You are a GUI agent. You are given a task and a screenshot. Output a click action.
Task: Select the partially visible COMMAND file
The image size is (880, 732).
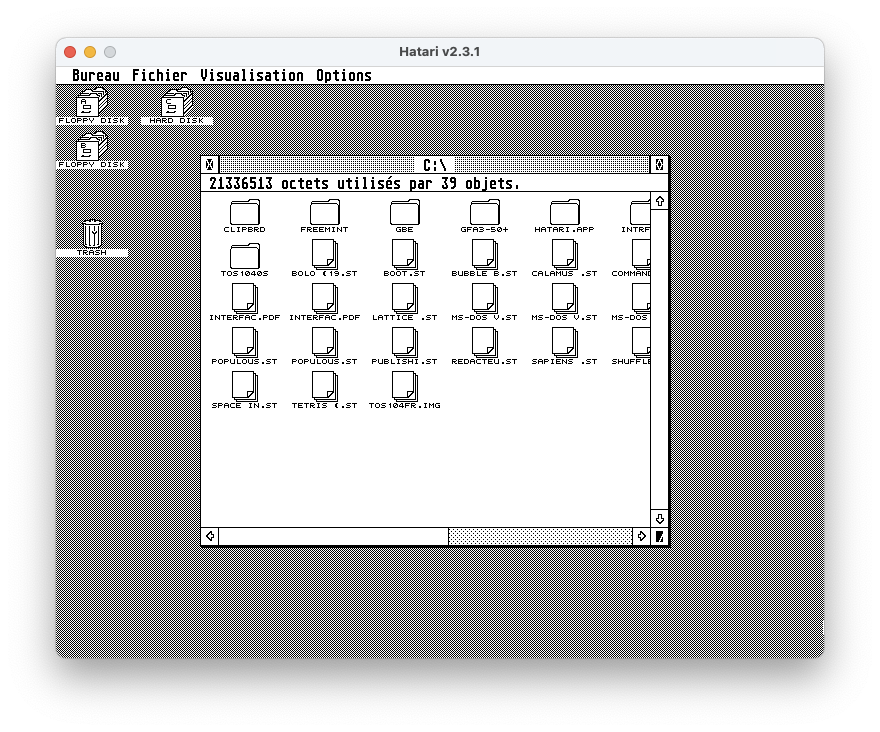pyautogui.click(x=631, y=258)
